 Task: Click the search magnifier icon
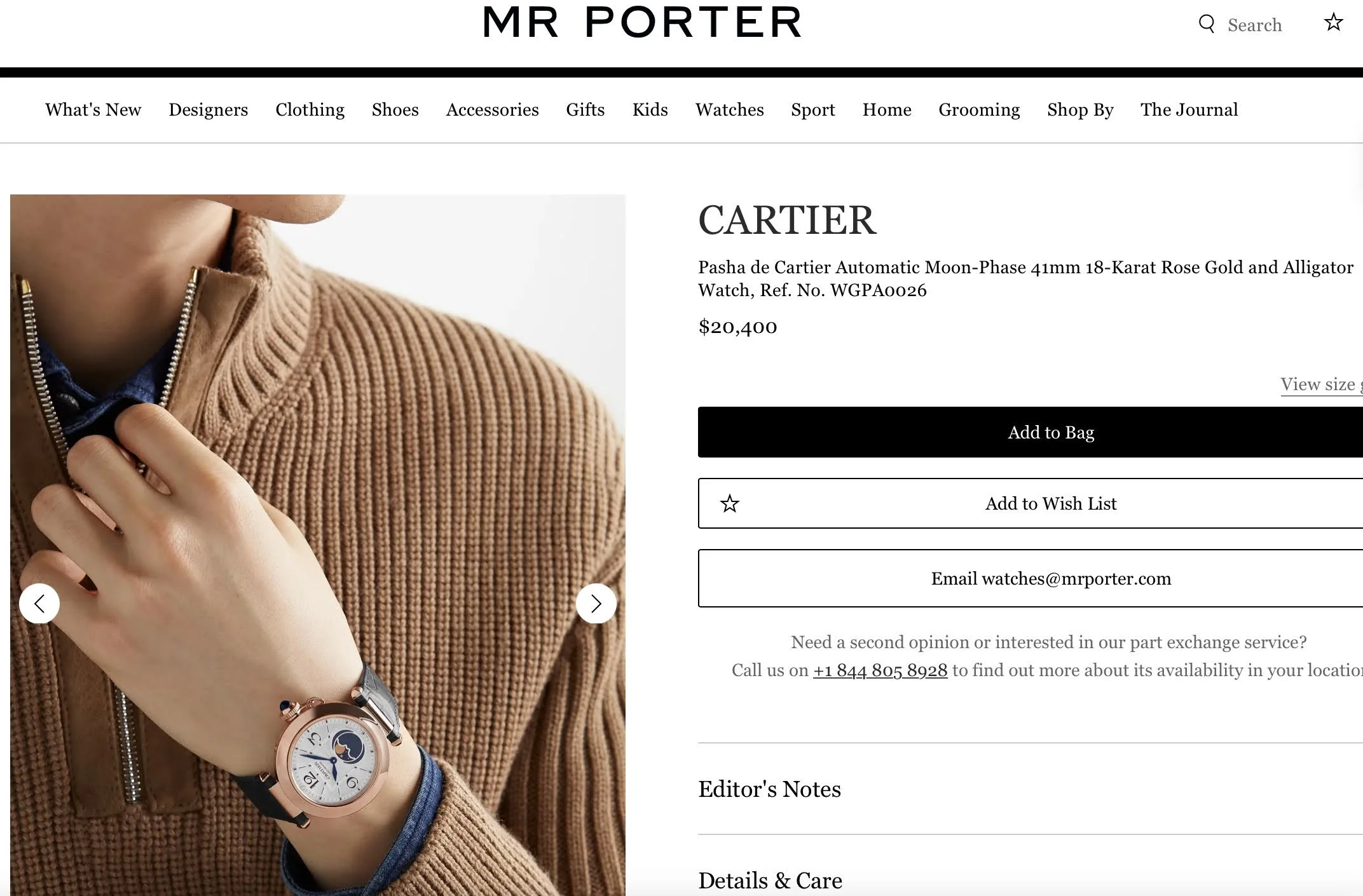pos(1206,24)
